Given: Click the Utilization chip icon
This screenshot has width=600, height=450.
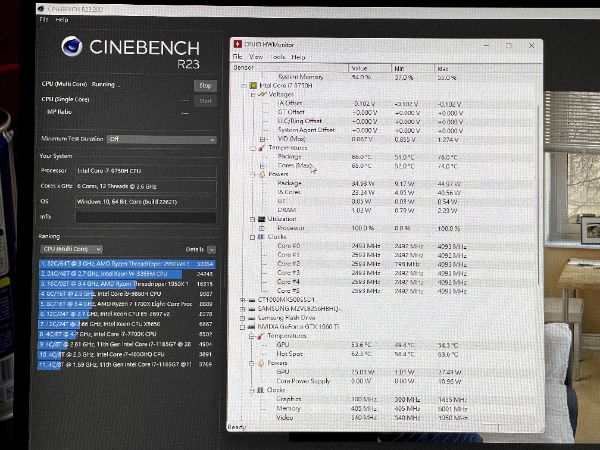Looking at the screenshot, I should (262, 219).
